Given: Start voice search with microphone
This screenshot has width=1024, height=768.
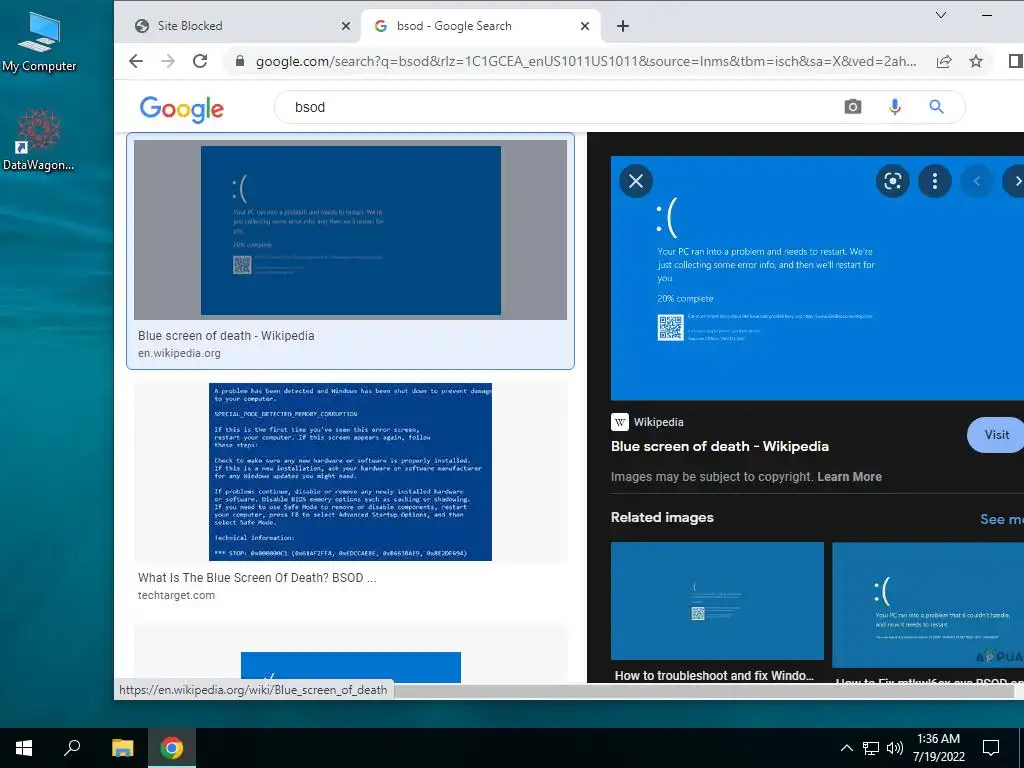Looking at the screenshot, I should pyautogui.click(x=895, y=106).
